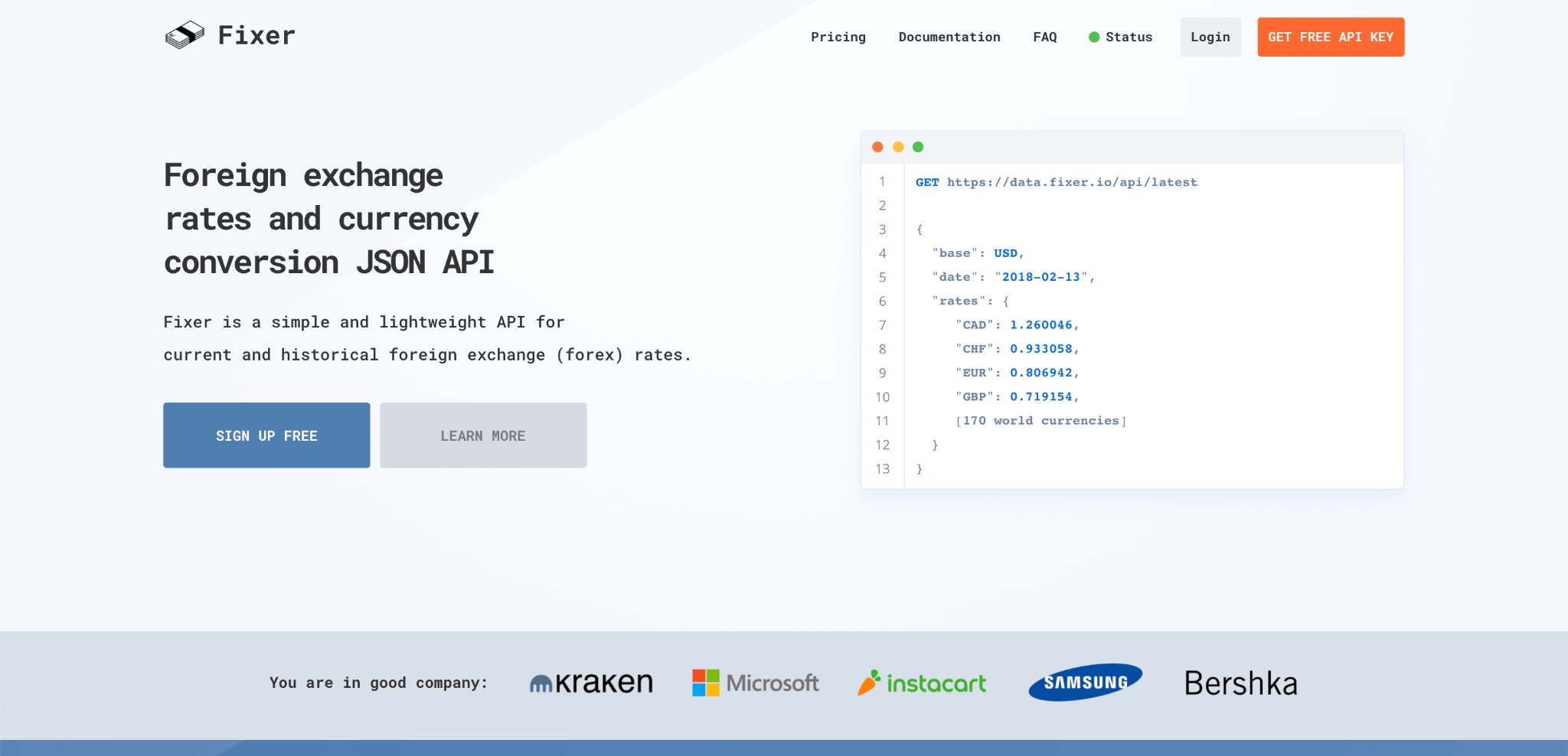Click the red dot in code window
Screen dimensions: 1568x756
click(877, 147)
